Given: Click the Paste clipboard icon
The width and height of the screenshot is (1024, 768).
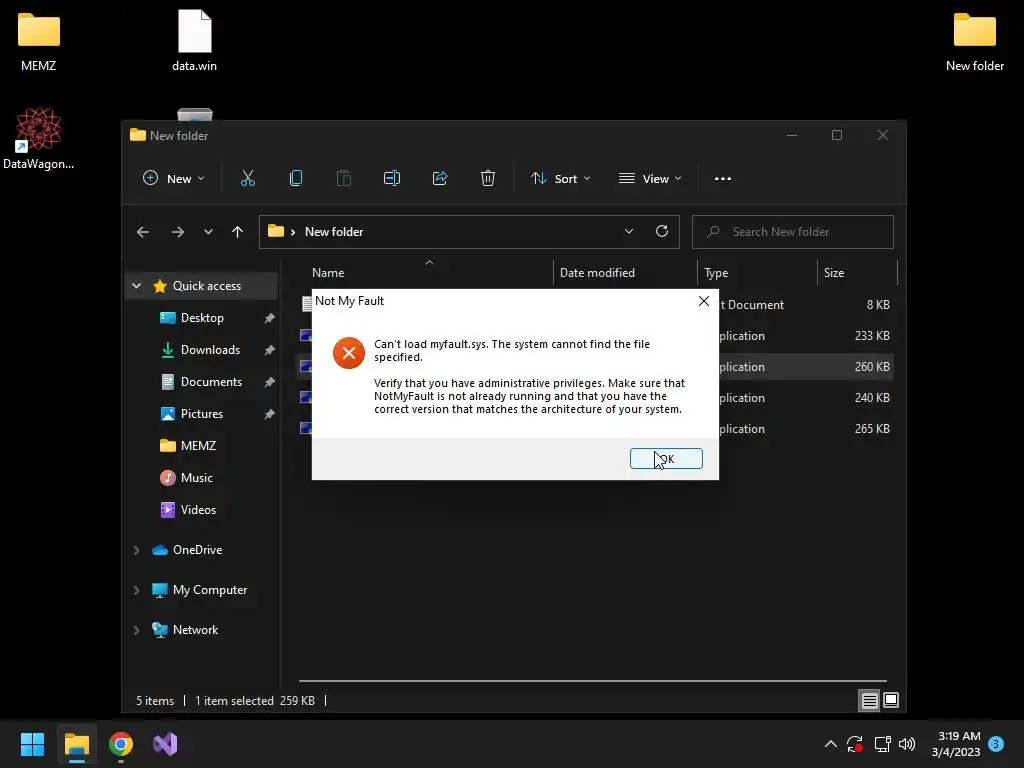Looking at the screenshot, I should coord(344,178).
